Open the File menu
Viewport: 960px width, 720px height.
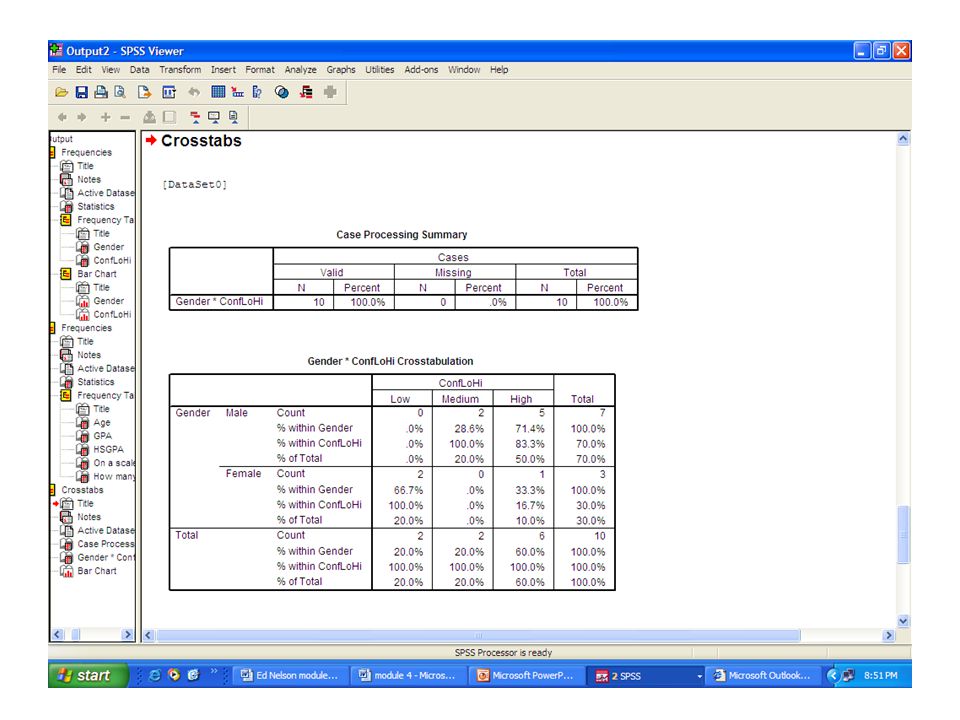pyautogui.click(x=59, y=70)
